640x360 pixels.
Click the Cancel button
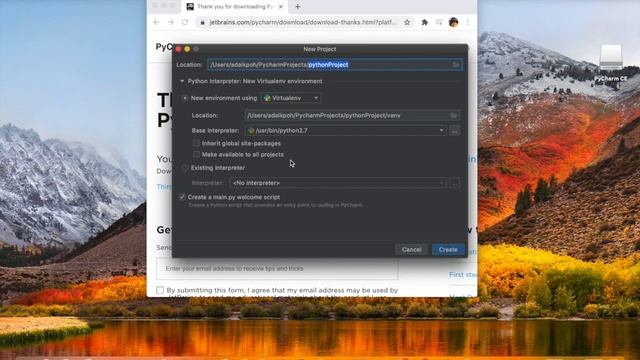tap(411, 249)
